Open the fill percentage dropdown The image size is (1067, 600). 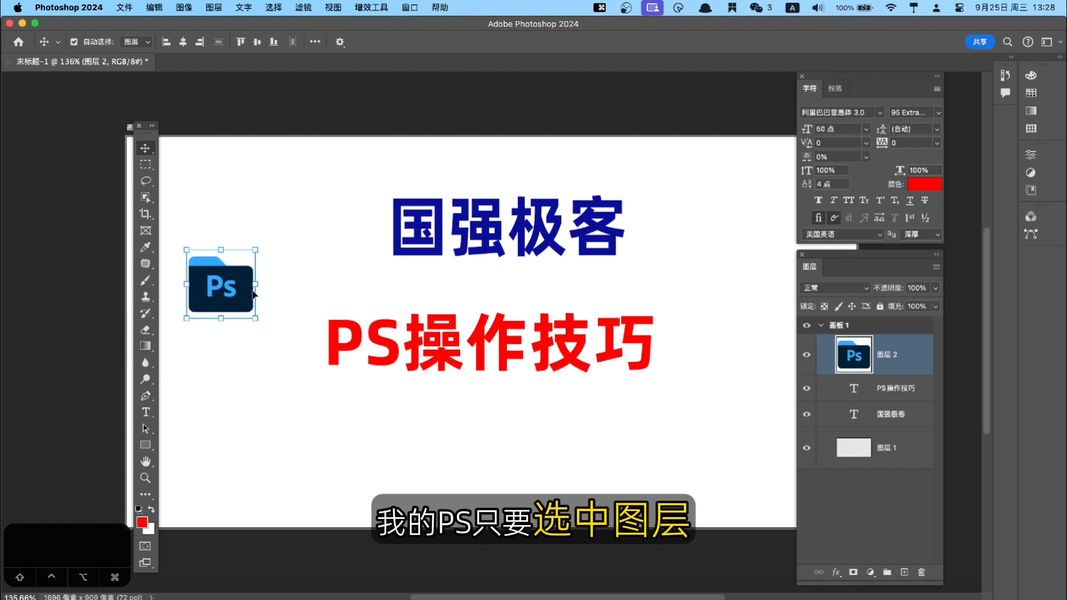point(936,306)
